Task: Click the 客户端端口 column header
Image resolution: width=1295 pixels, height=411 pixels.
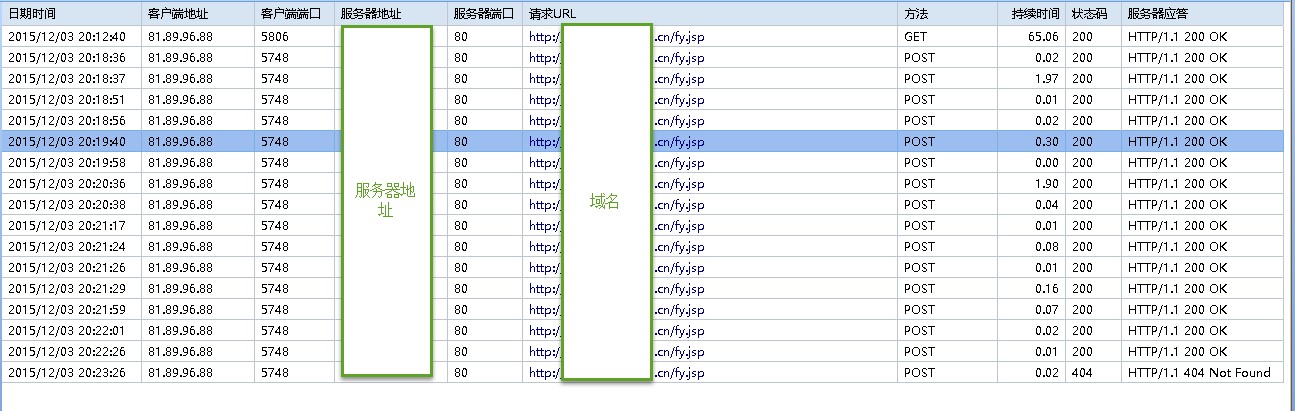Action: 294,14
